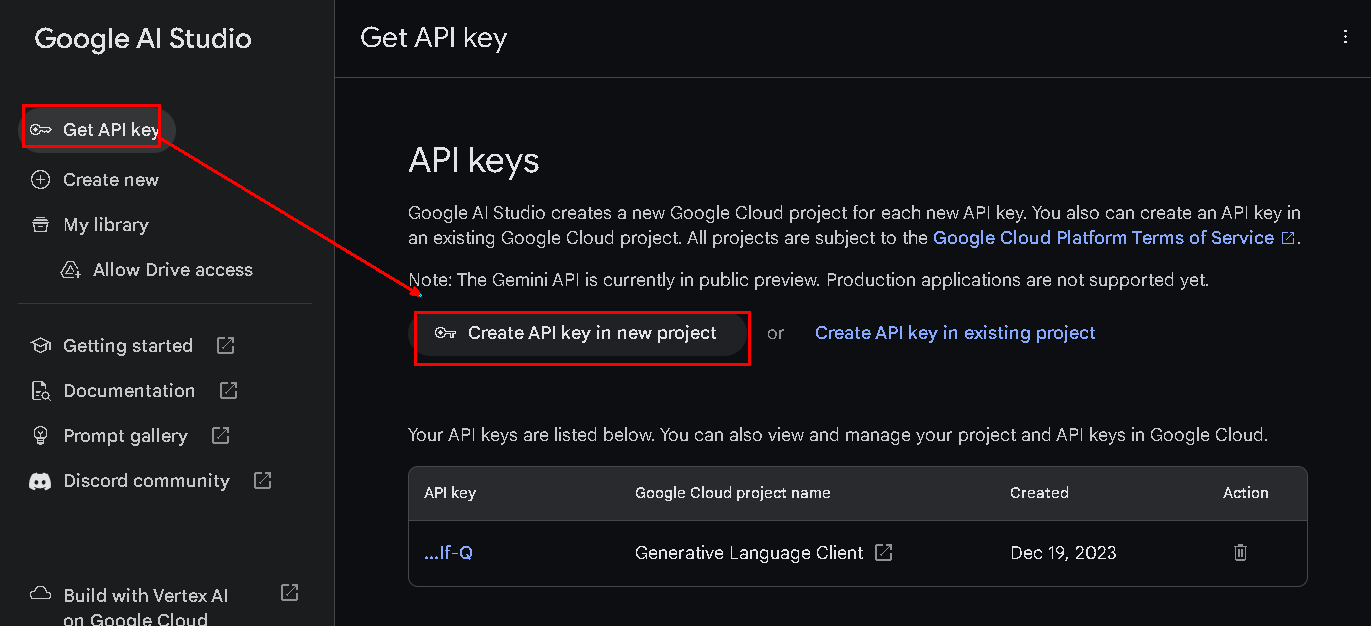This screenshot has width=1371, height=626.
Task: Click the My library icon
Action: [40, 225]
